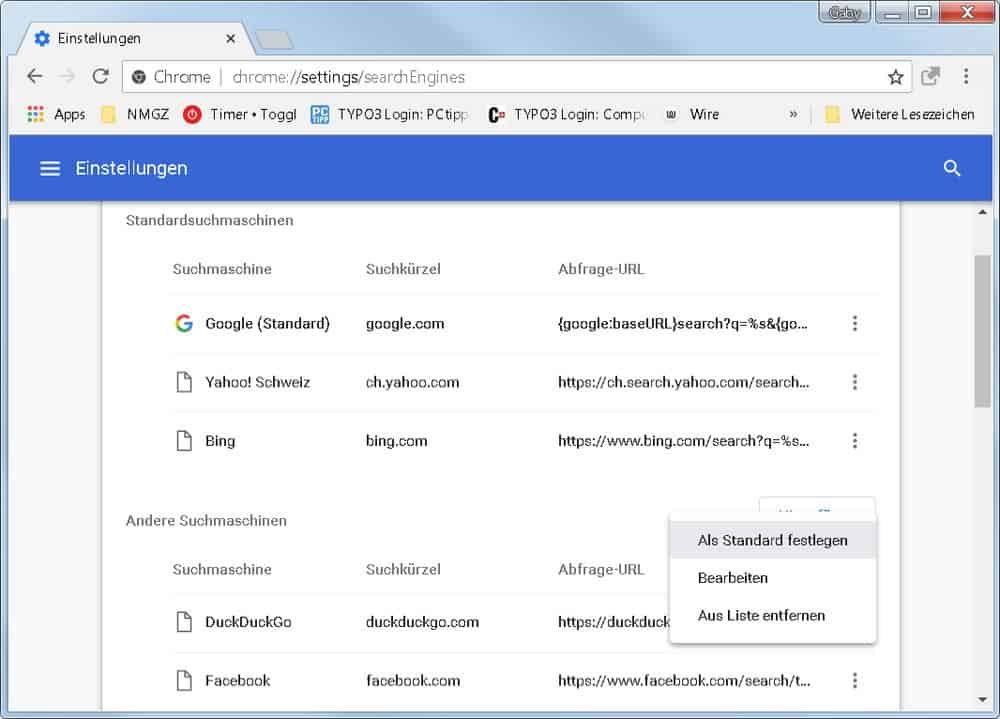Open more options for Facebook

coord(854,681)
